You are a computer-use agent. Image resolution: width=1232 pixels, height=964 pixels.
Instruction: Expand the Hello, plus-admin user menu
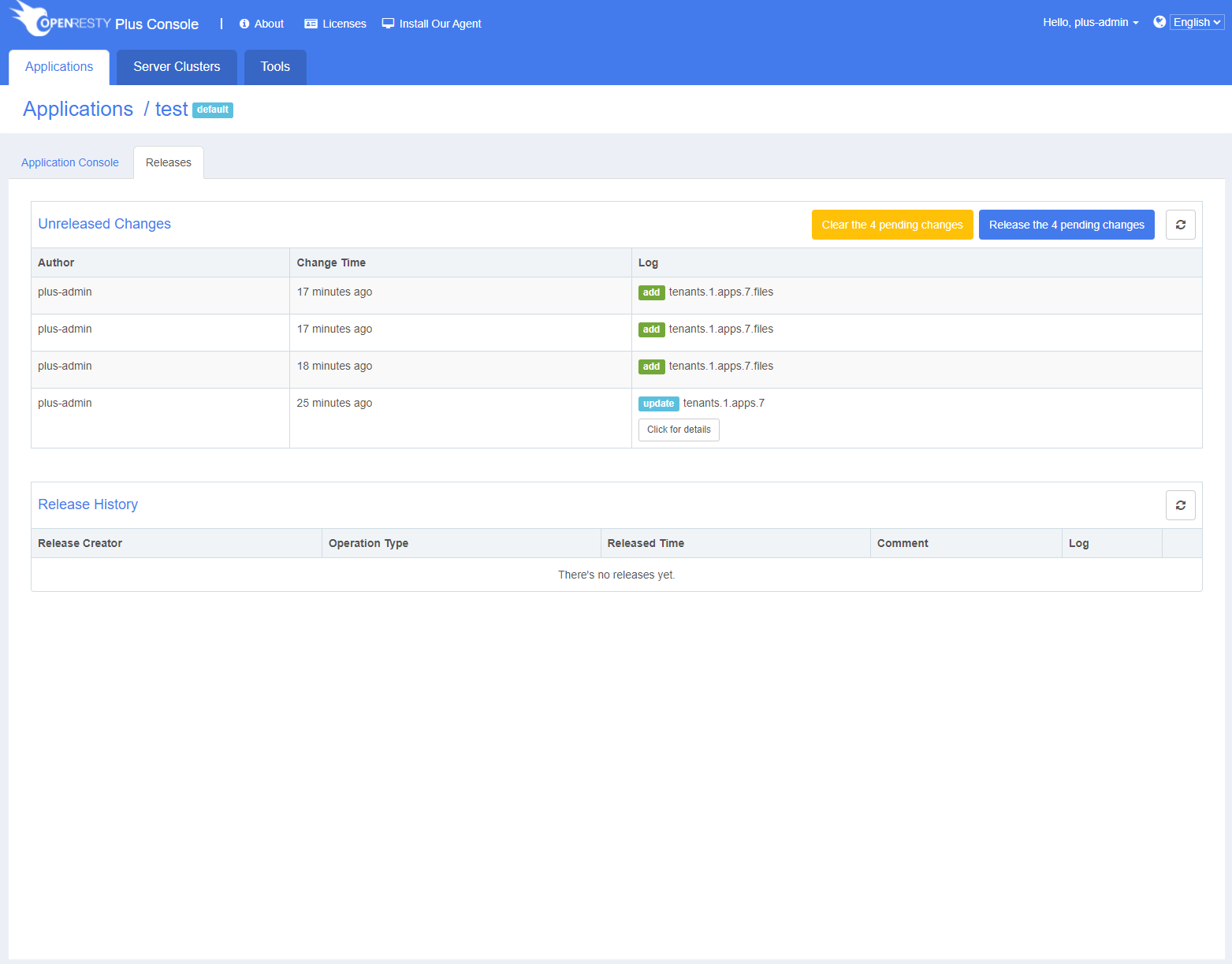[x=1091, y=22]
